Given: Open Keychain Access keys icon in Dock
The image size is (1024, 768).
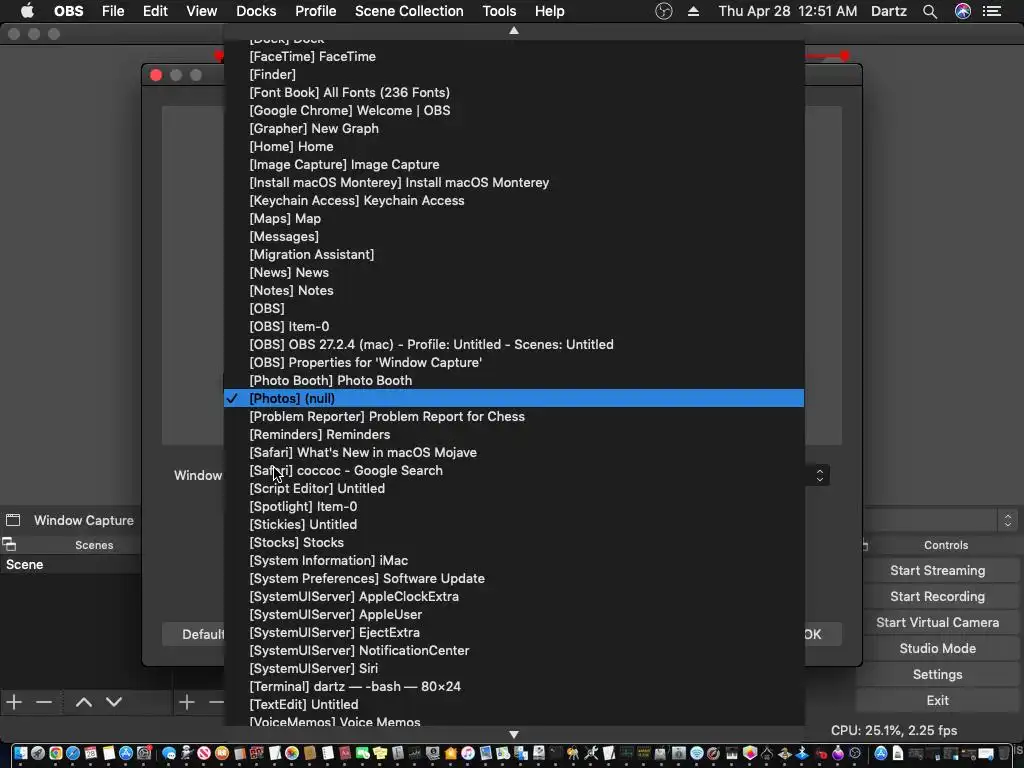Looking at the screenshot, I should (x=573, y=753).
